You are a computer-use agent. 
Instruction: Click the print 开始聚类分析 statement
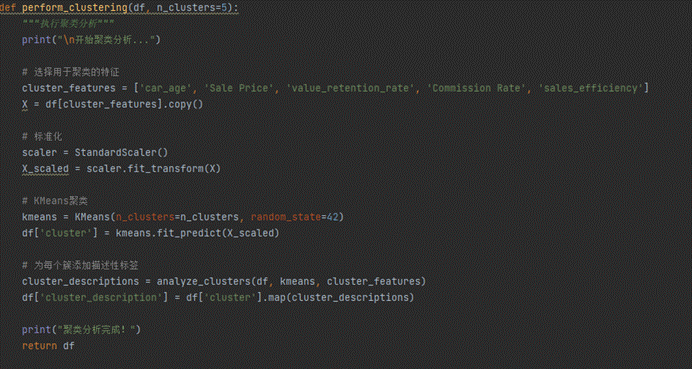pos(91,40)
